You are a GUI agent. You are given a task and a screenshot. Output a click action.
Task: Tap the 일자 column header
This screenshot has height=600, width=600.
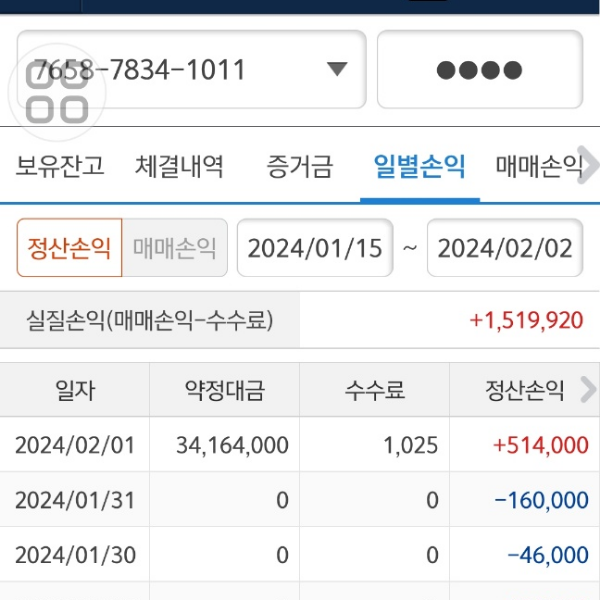75,390
